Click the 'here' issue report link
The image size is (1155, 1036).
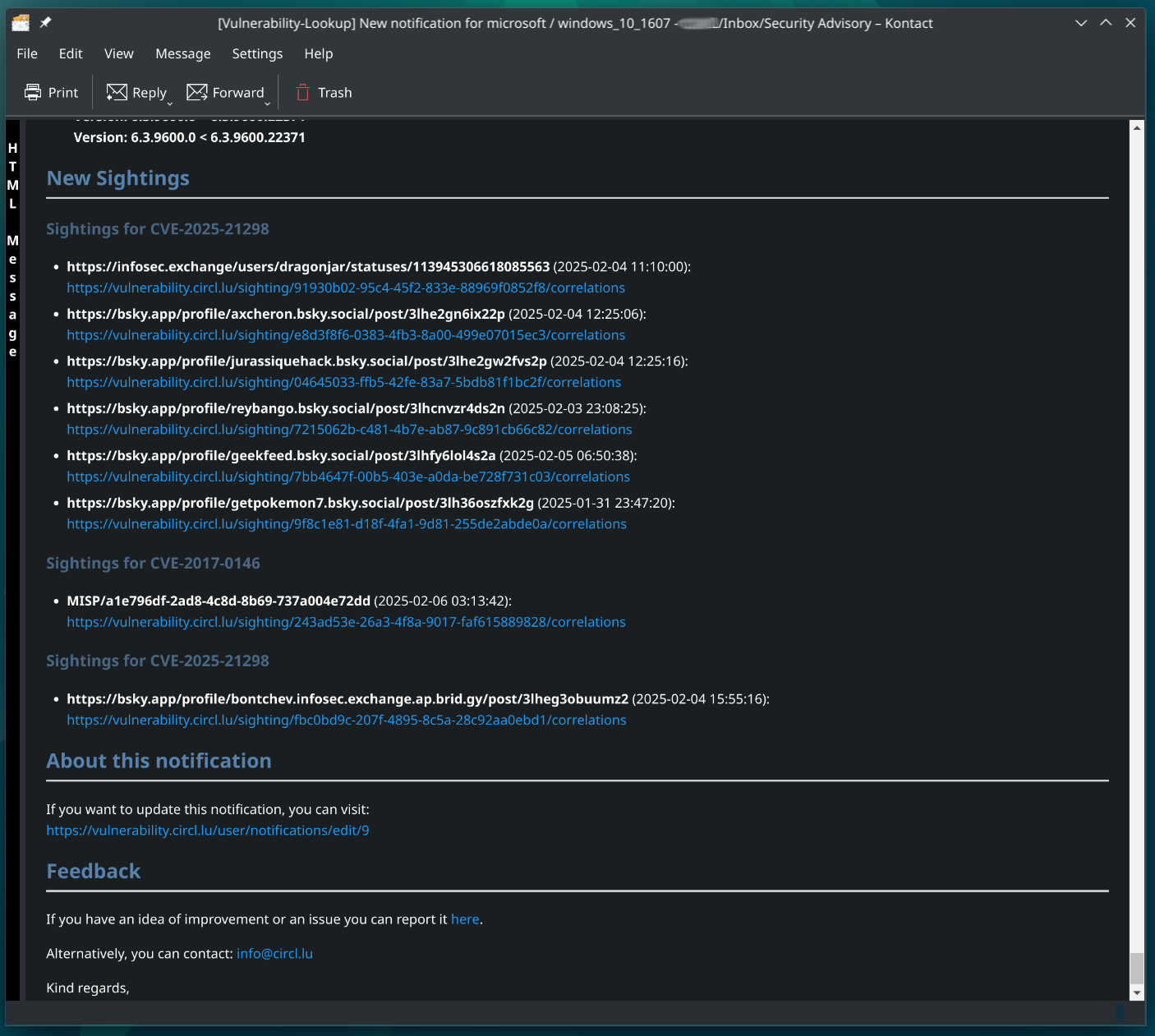point(465,919)
